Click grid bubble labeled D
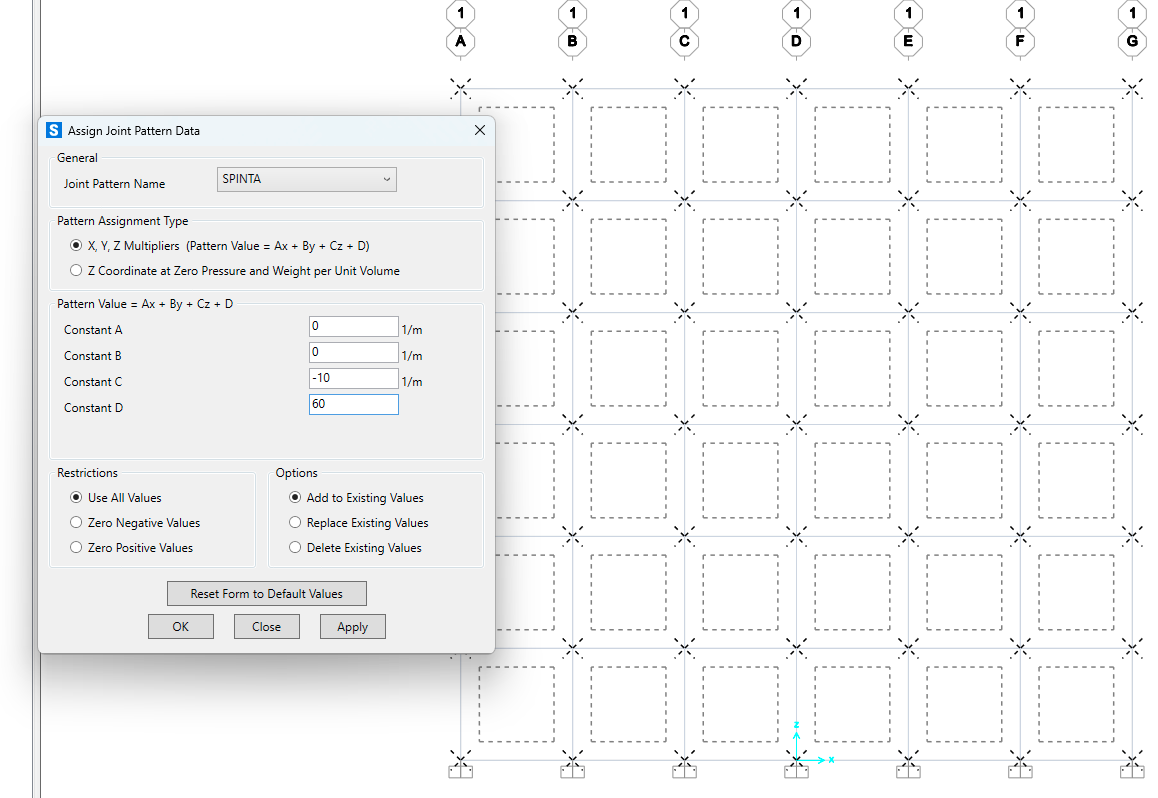Viewport: 1158px width, 798px height. (x=796, y=41)
